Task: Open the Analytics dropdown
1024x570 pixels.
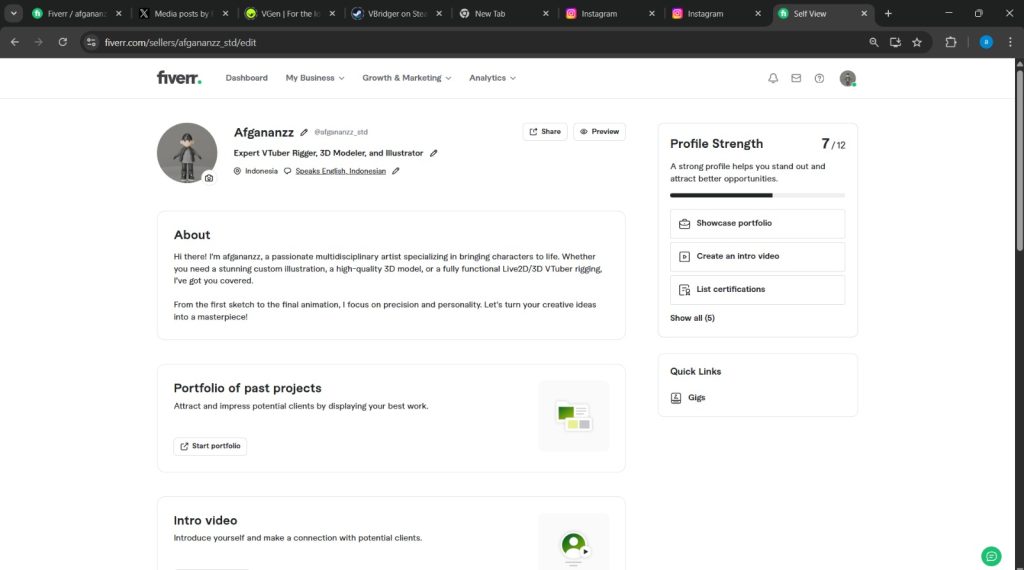Action: (x=492, y=78)
